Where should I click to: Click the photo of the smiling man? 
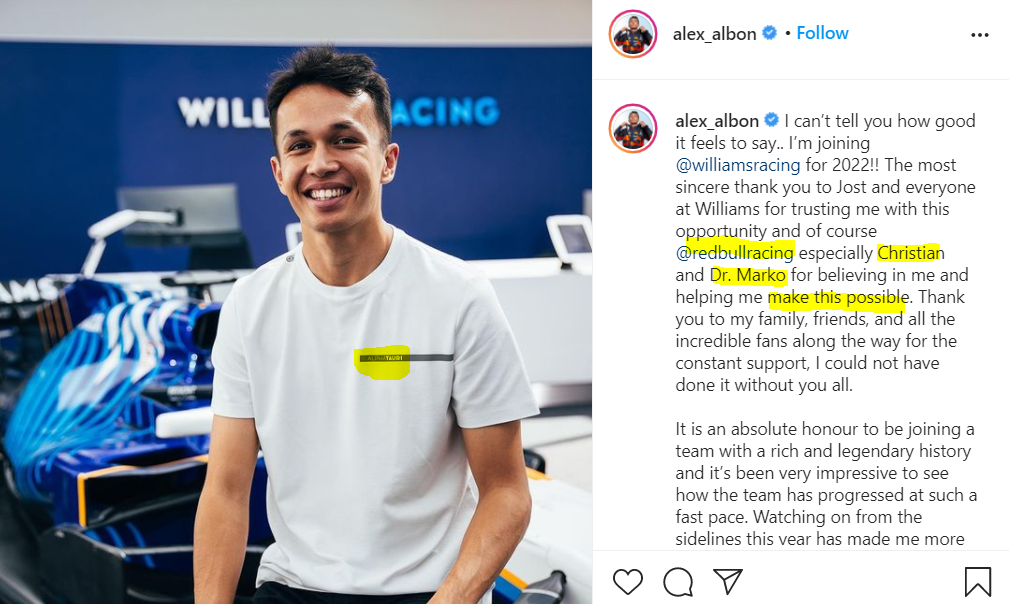(x=296, y=302)
